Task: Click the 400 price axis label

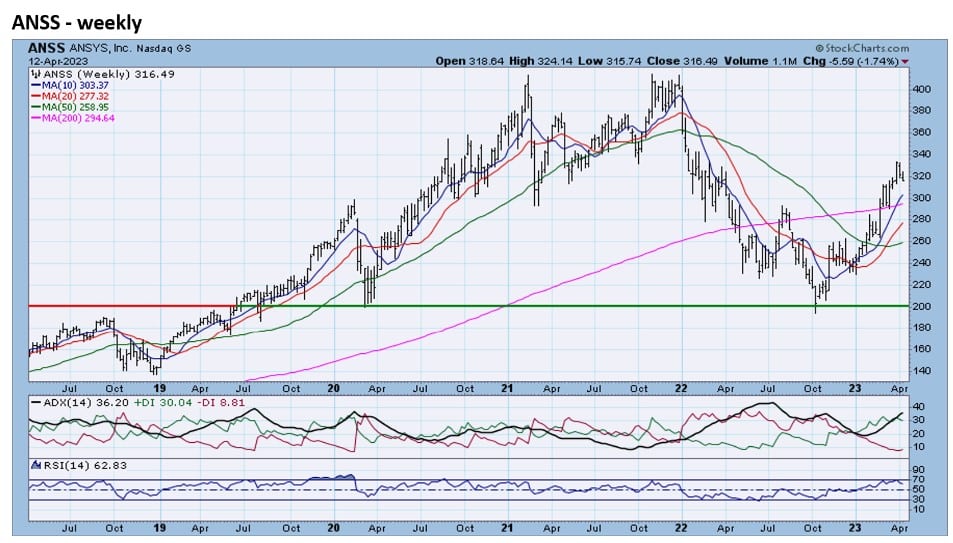Action: [922, 89]
